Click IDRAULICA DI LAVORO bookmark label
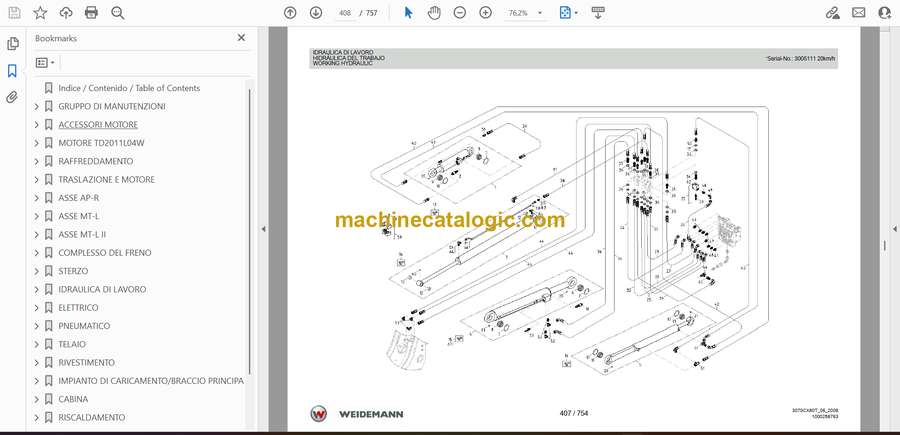900x435 pixels. [x=102, y=289]
